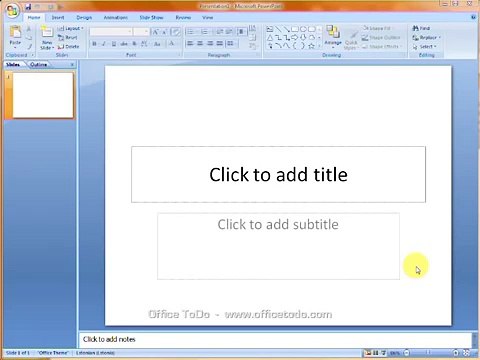Click the Shape Effects button
Image resolution: width=480 pixels, height=360 pixels.
pyautogui.click(x=382, y=47)
